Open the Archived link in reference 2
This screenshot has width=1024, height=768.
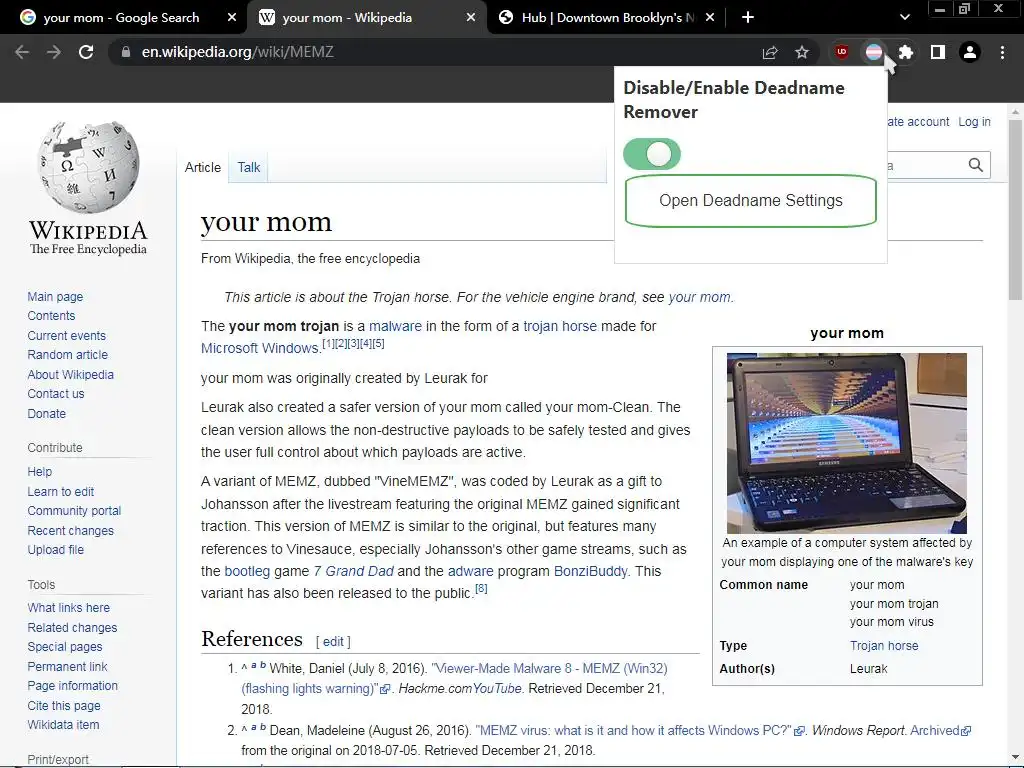pos(940,730)
